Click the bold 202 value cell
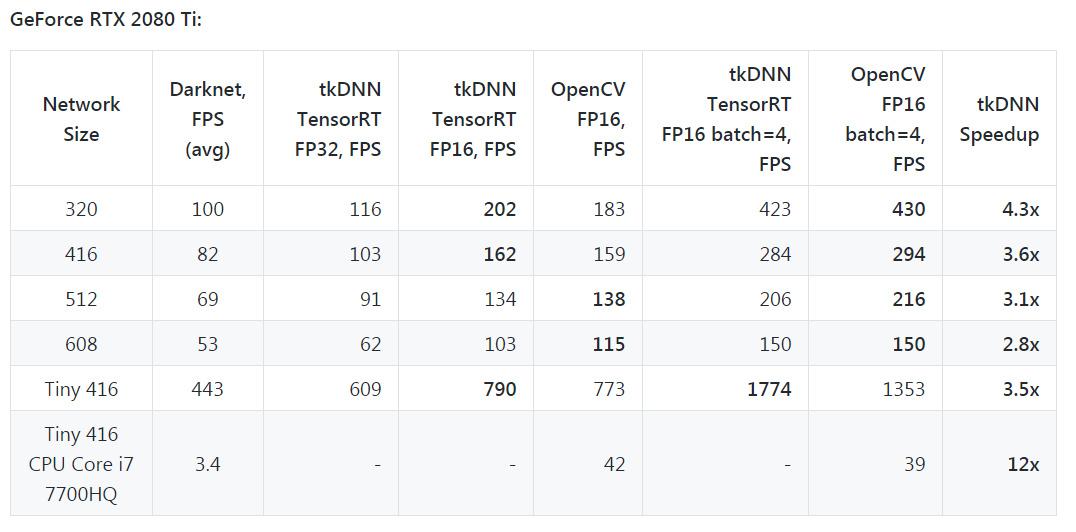Image resolution: width=1076 pixels, height=532 pixels. pyautogui.click(x=499, y=209)
